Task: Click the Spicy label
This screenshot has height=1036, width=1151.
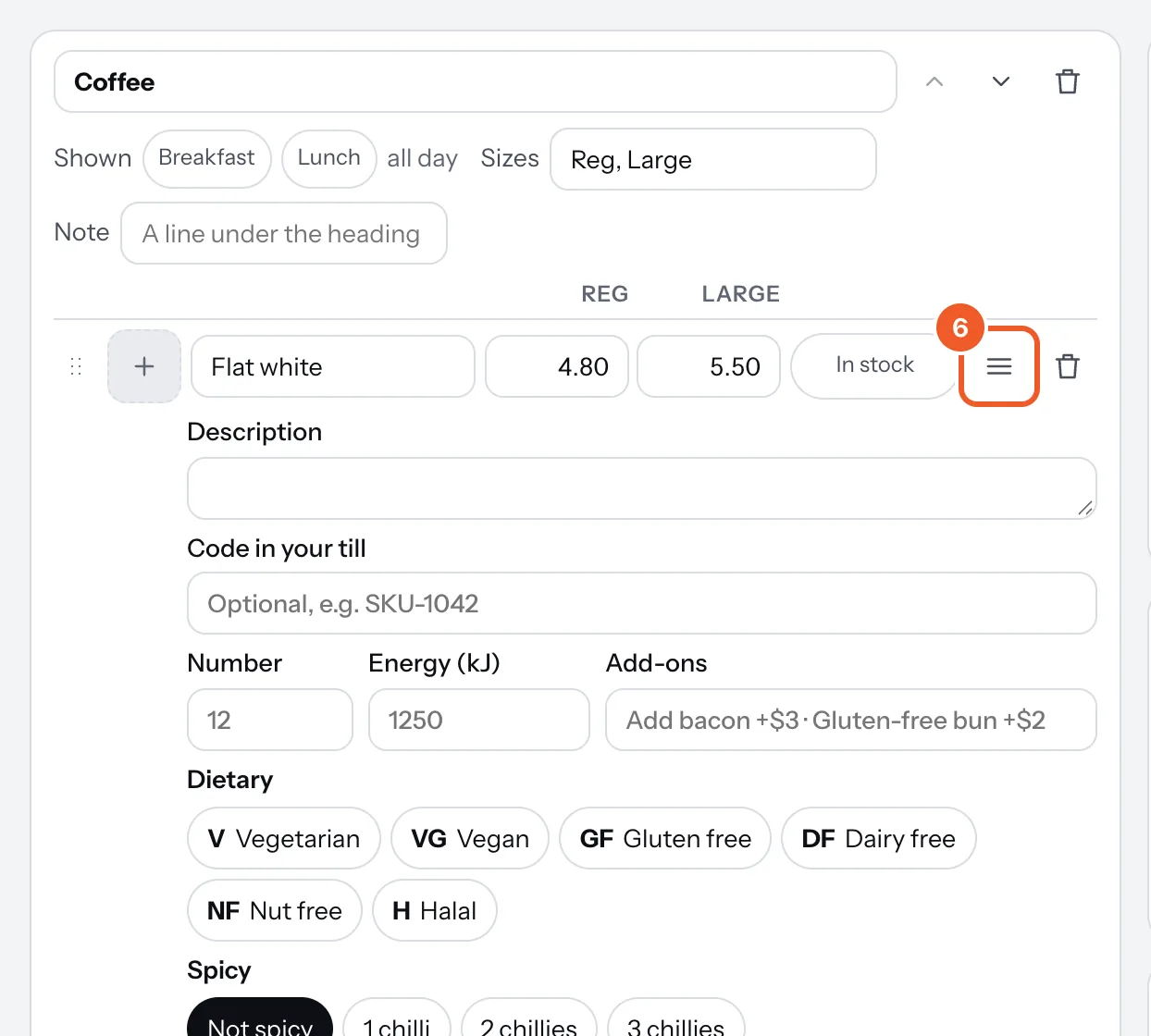Action: click(219, 970)
